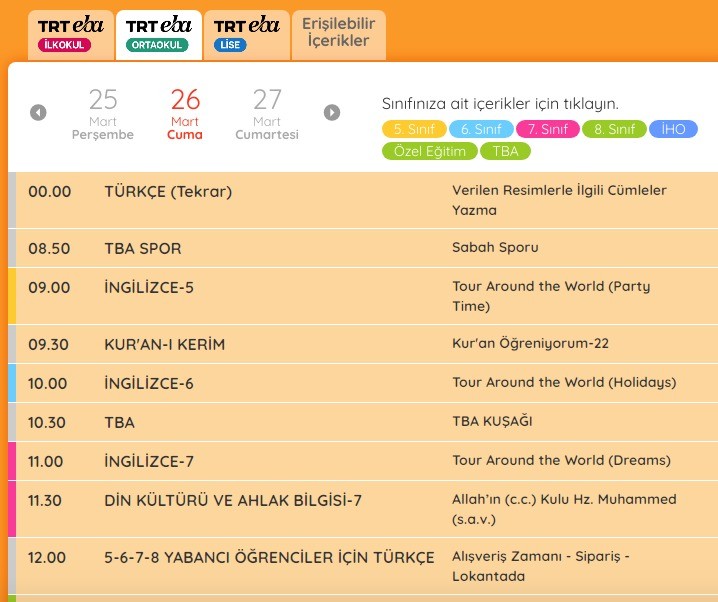Viewport: 718px width, 602px height.
Task: Filter by 8. Sınıf tag
Action: (x=614, y=129)
